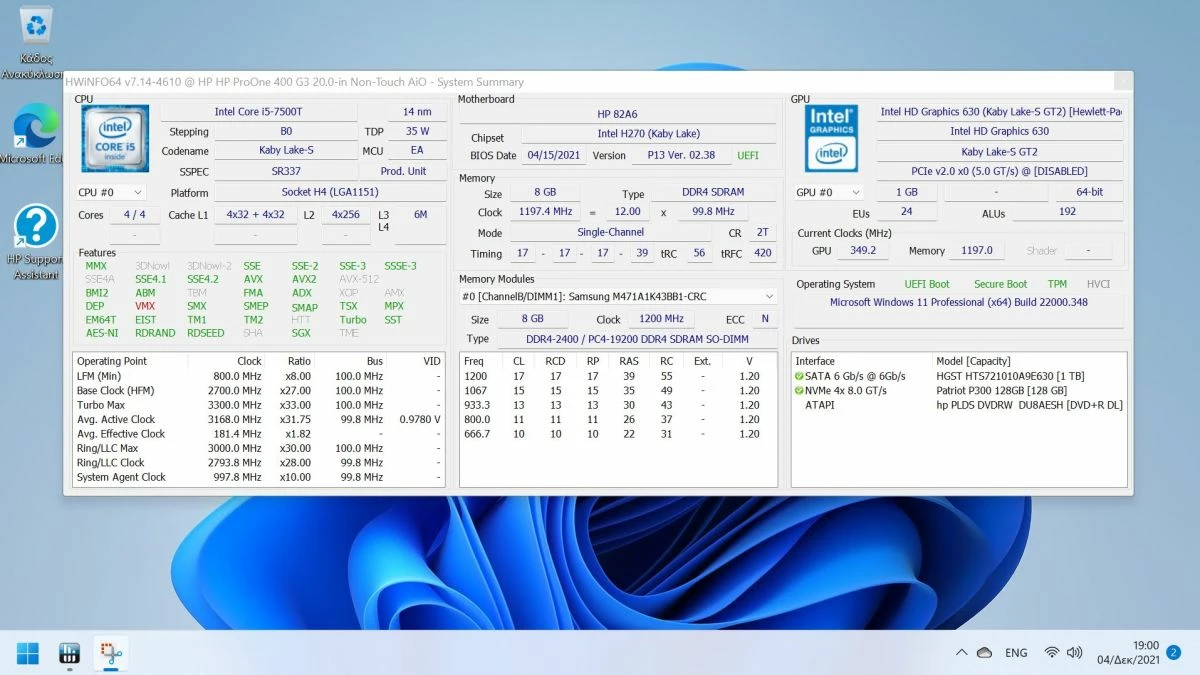Open the Windows Start menu
Screen dimensions: 1200x675
28,653
